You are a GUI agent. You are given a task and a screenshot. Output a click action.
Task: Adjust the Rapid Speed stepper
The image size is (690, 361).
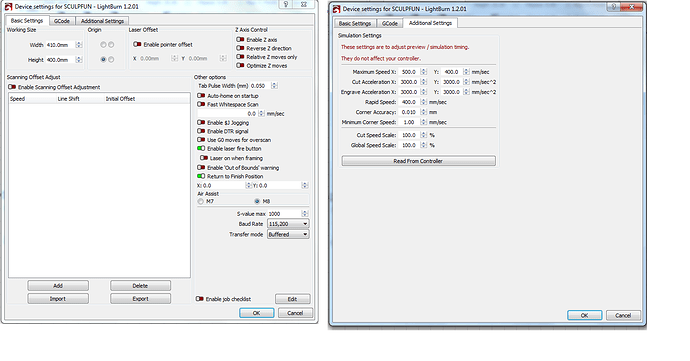(423, 102)
